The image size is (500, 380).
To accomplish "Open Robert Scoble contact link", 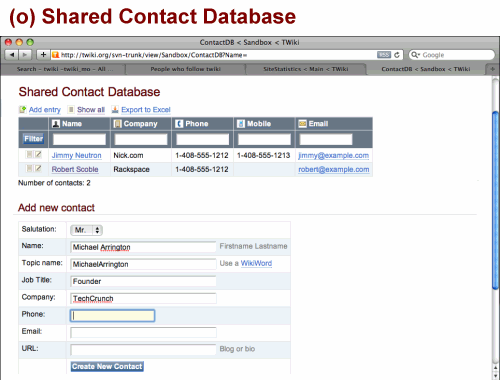I will [x=75, y=169].
